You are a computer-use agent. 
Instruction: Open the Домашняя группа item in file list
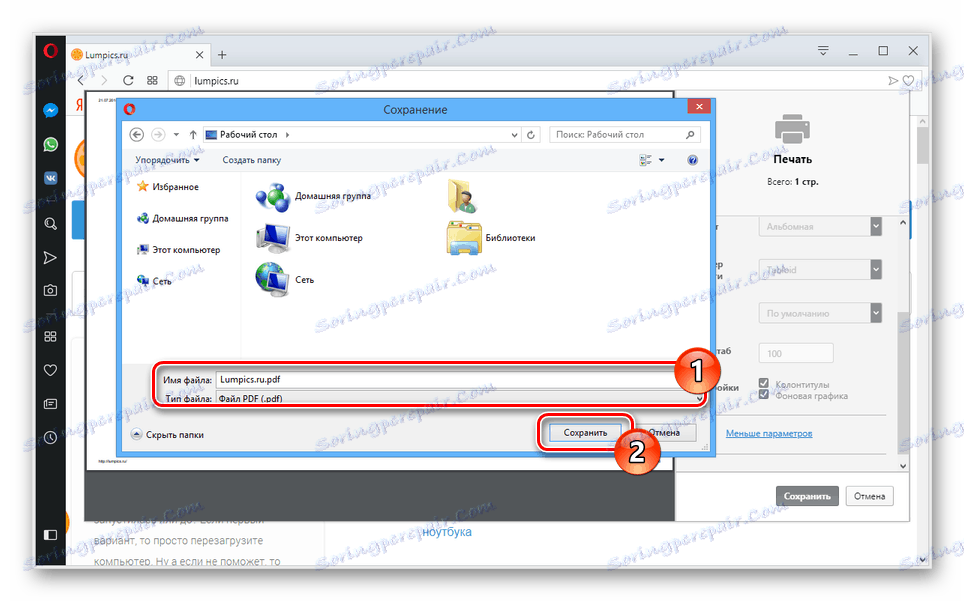pos(314,197)
